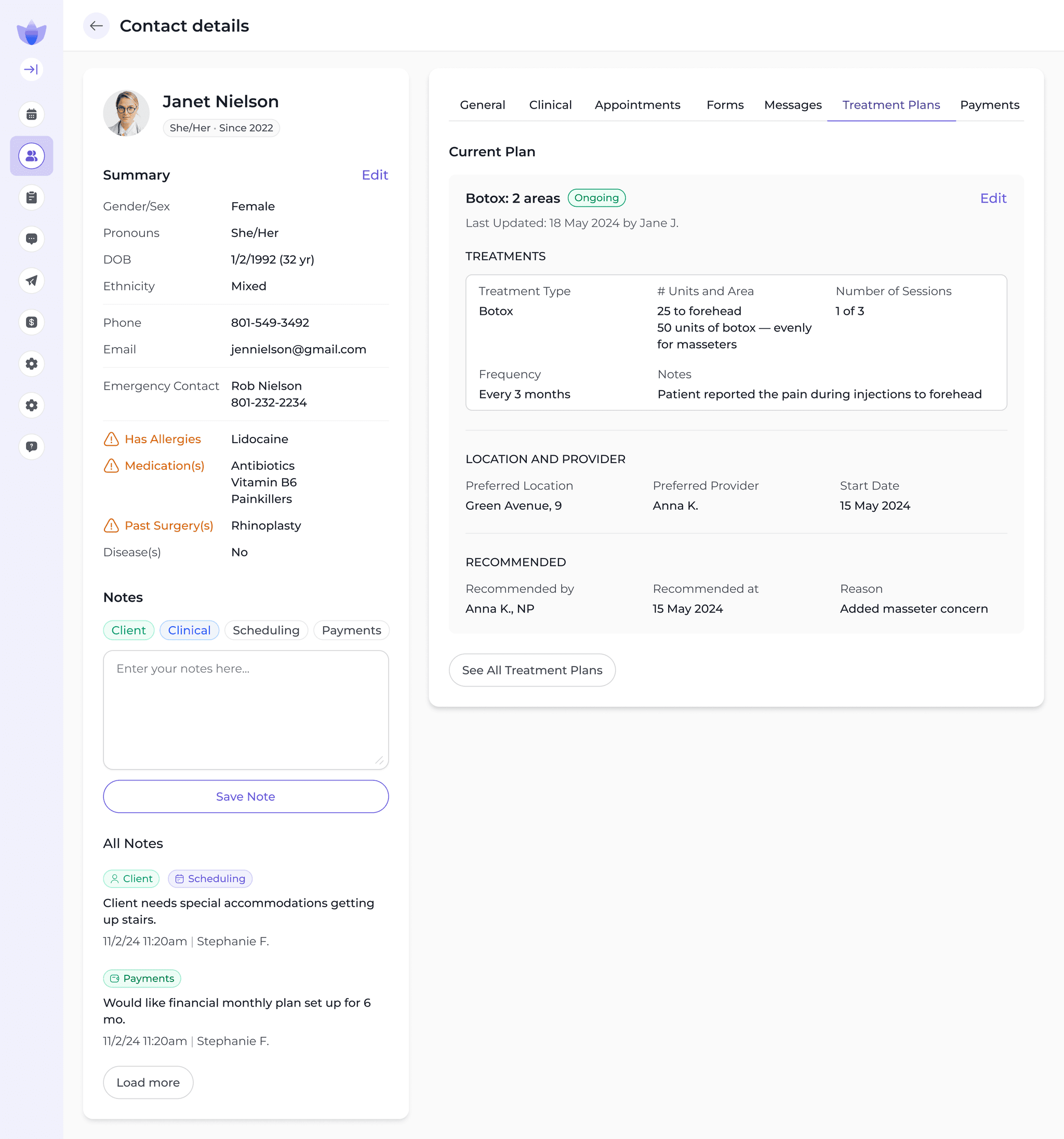Screen dimensions: 1064x1139
Task: Switch to the Appointments tab
Action: click(x=637, y=105)
